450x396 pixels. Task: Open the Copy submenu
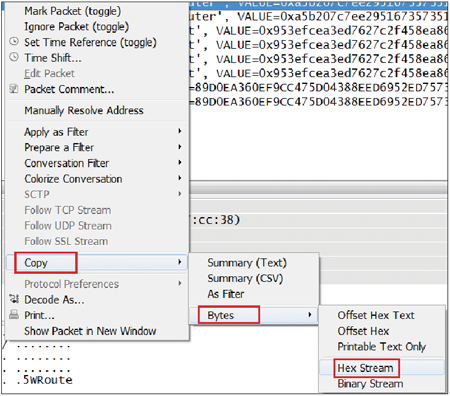pos(97,263)
